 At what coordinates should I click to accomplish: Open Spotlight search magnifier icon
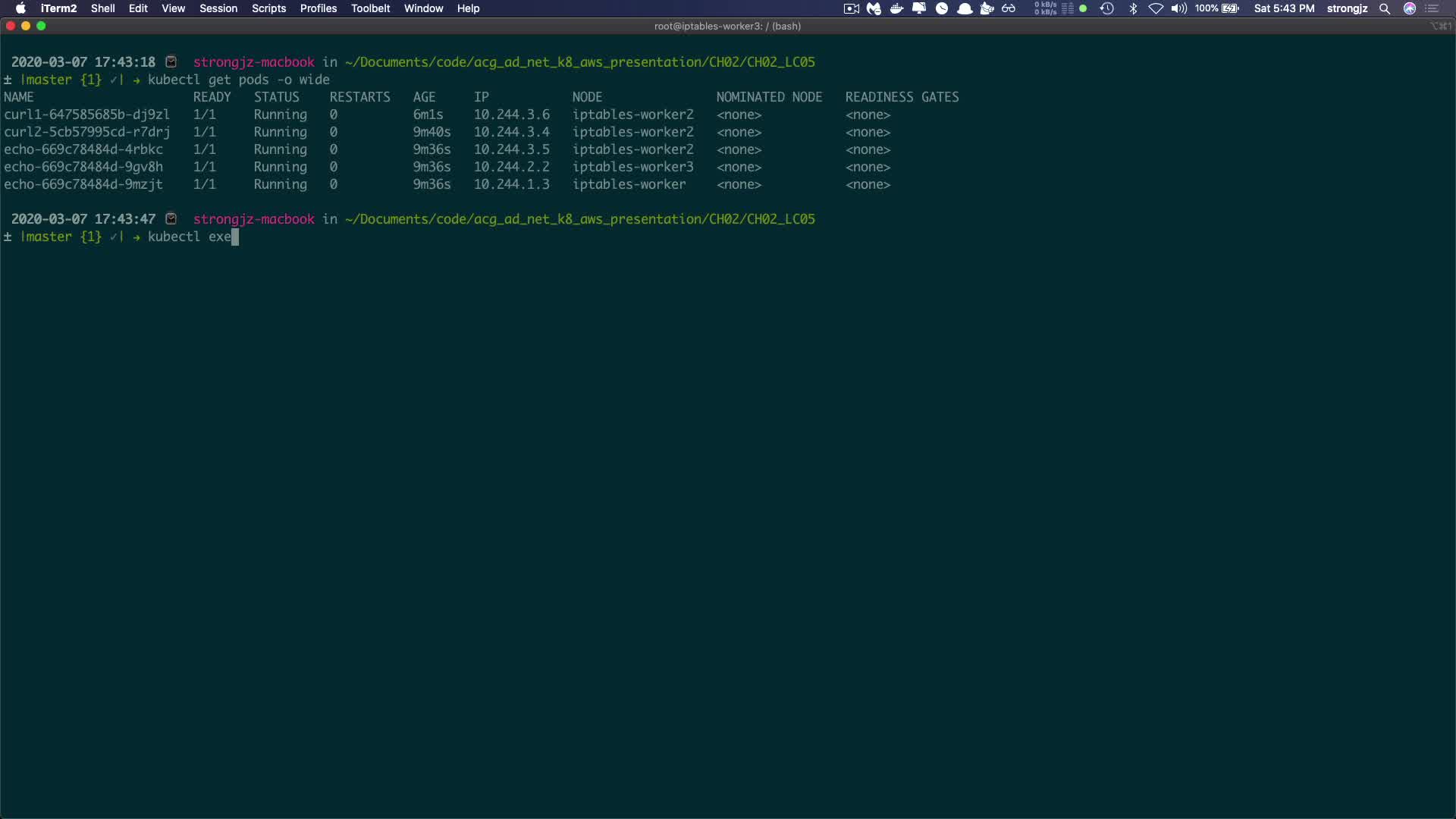(x=1385, y=8)
